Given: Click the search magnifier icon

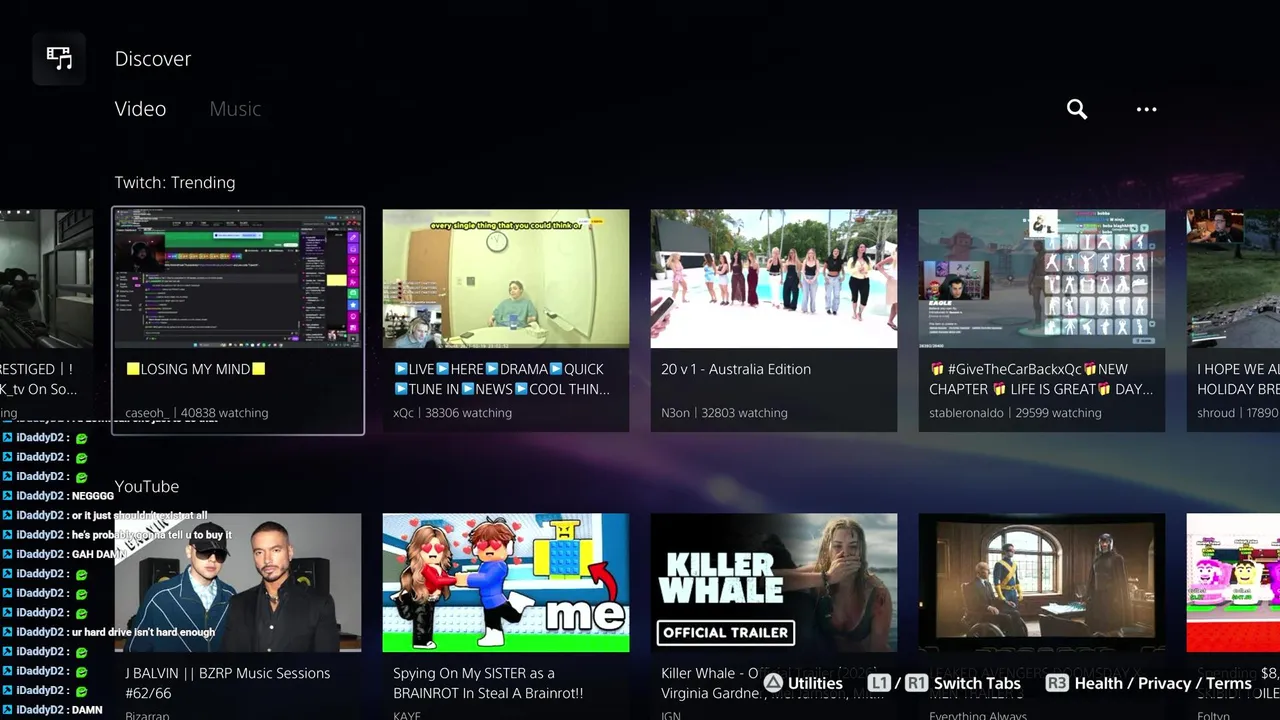Looking at the screenshot, I should tap(1076, 109).
